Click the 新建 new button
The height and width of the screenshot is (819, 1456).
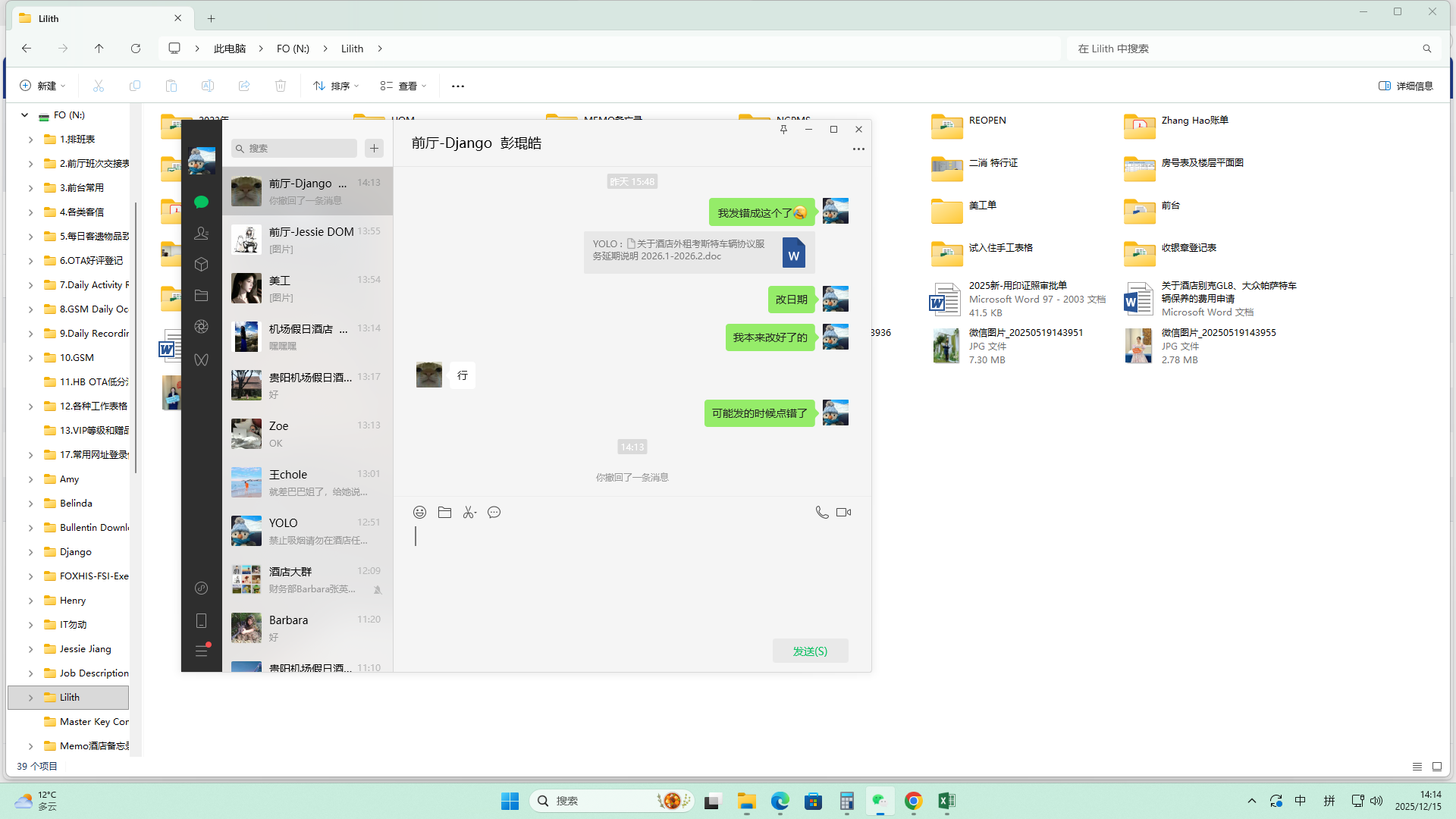42,86
